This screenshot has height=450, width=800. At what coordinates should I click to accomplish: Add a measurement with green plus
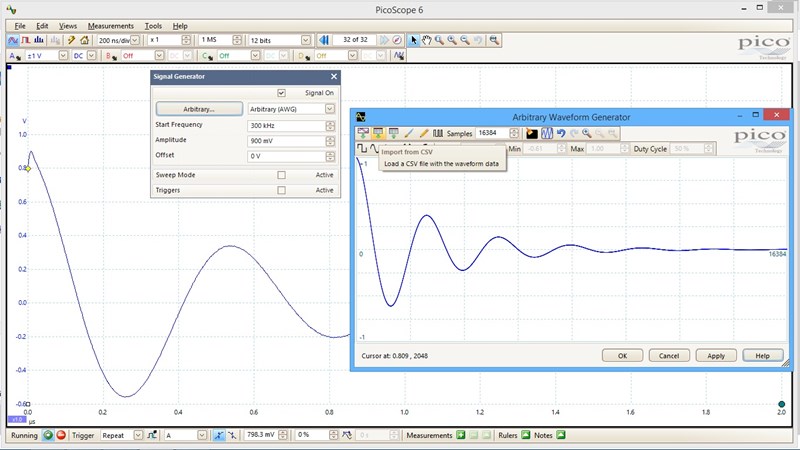(x=461, y=435)
